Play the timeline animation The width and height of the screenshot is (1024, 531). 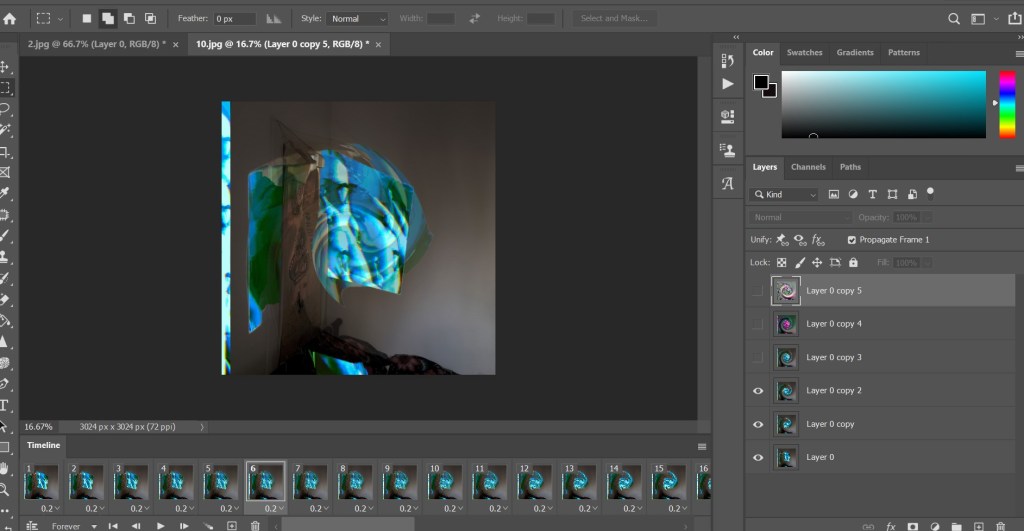(x=160, y=526)
